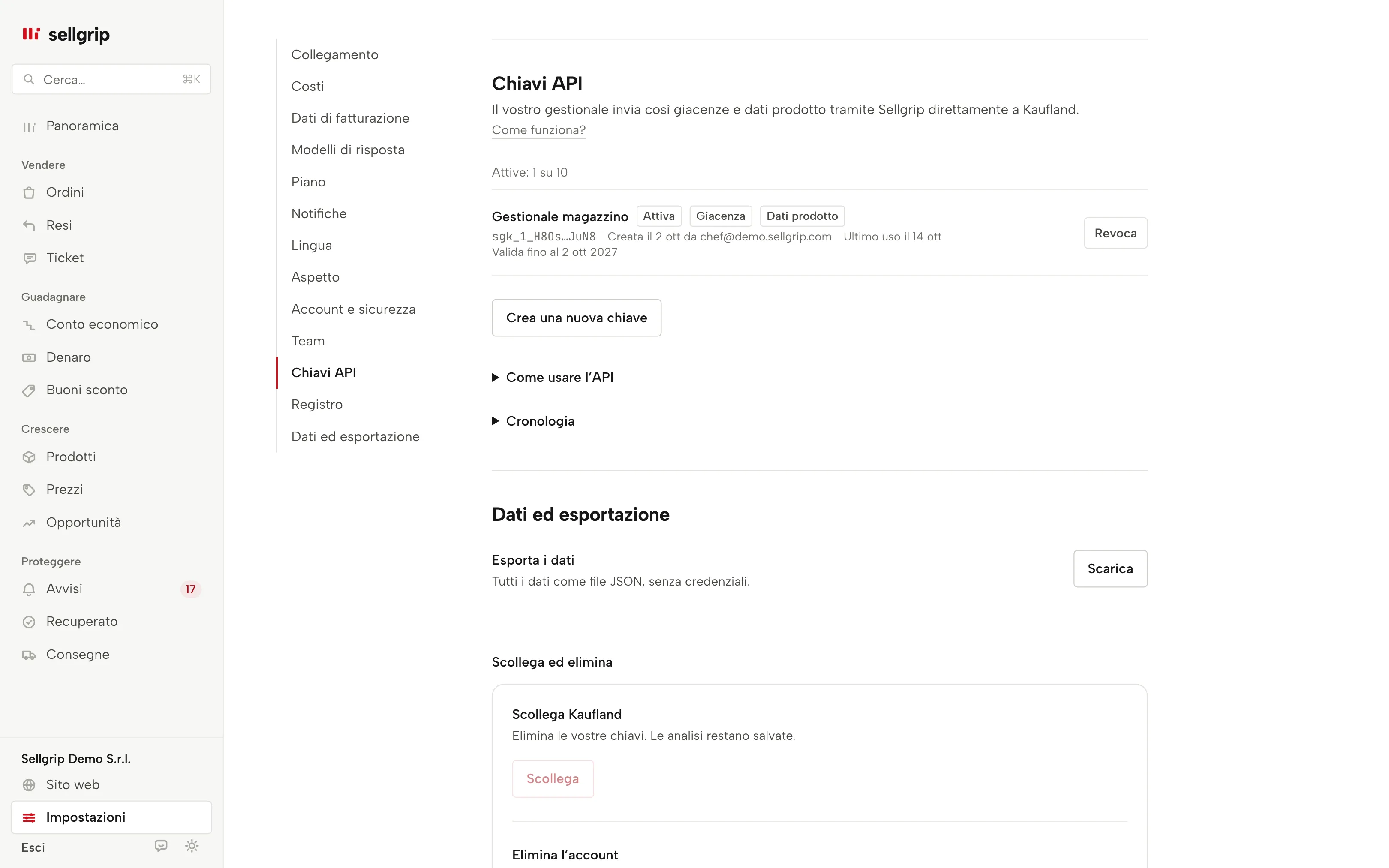Click the Scollega button for Kaufland
The height and width of the screenshot is (868, 1389).
pyautogui.click(x=553, y=778)
